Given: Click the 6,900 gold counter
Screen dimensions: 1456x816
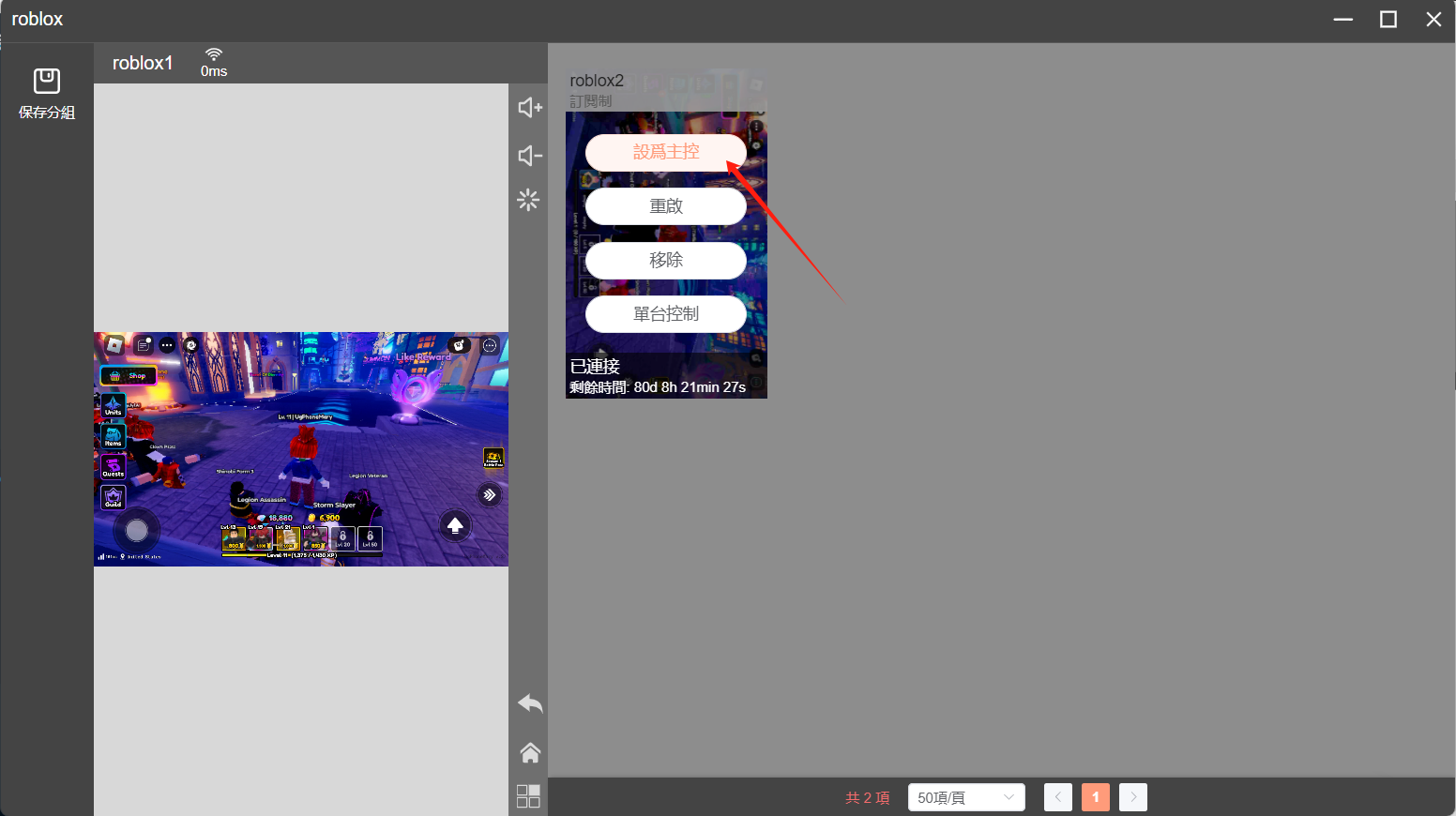Looking at the screenshot, I should click(x=325, y=518).
